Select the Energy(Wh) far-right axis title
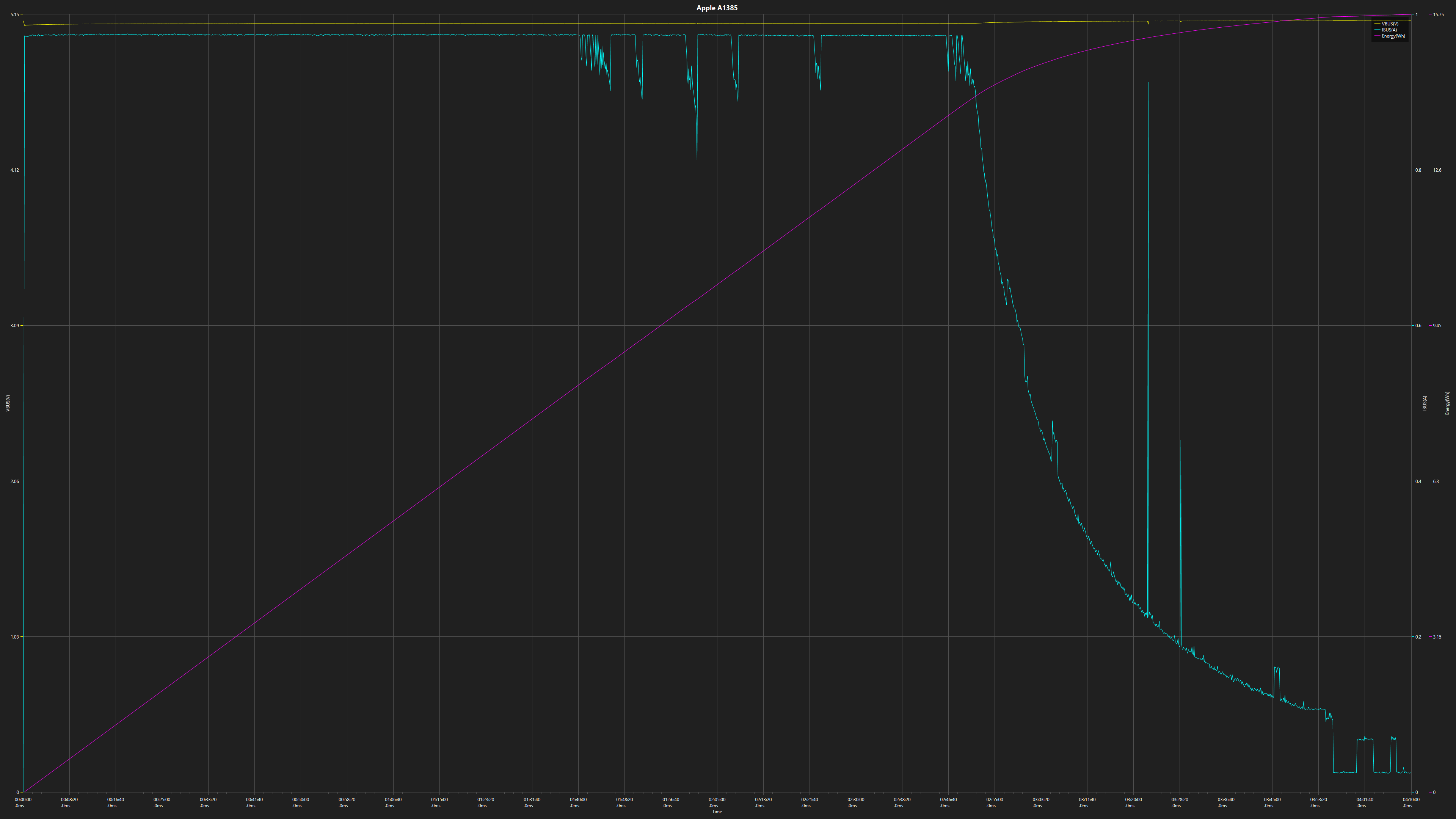The image size is (1456, 819). 1447,403
